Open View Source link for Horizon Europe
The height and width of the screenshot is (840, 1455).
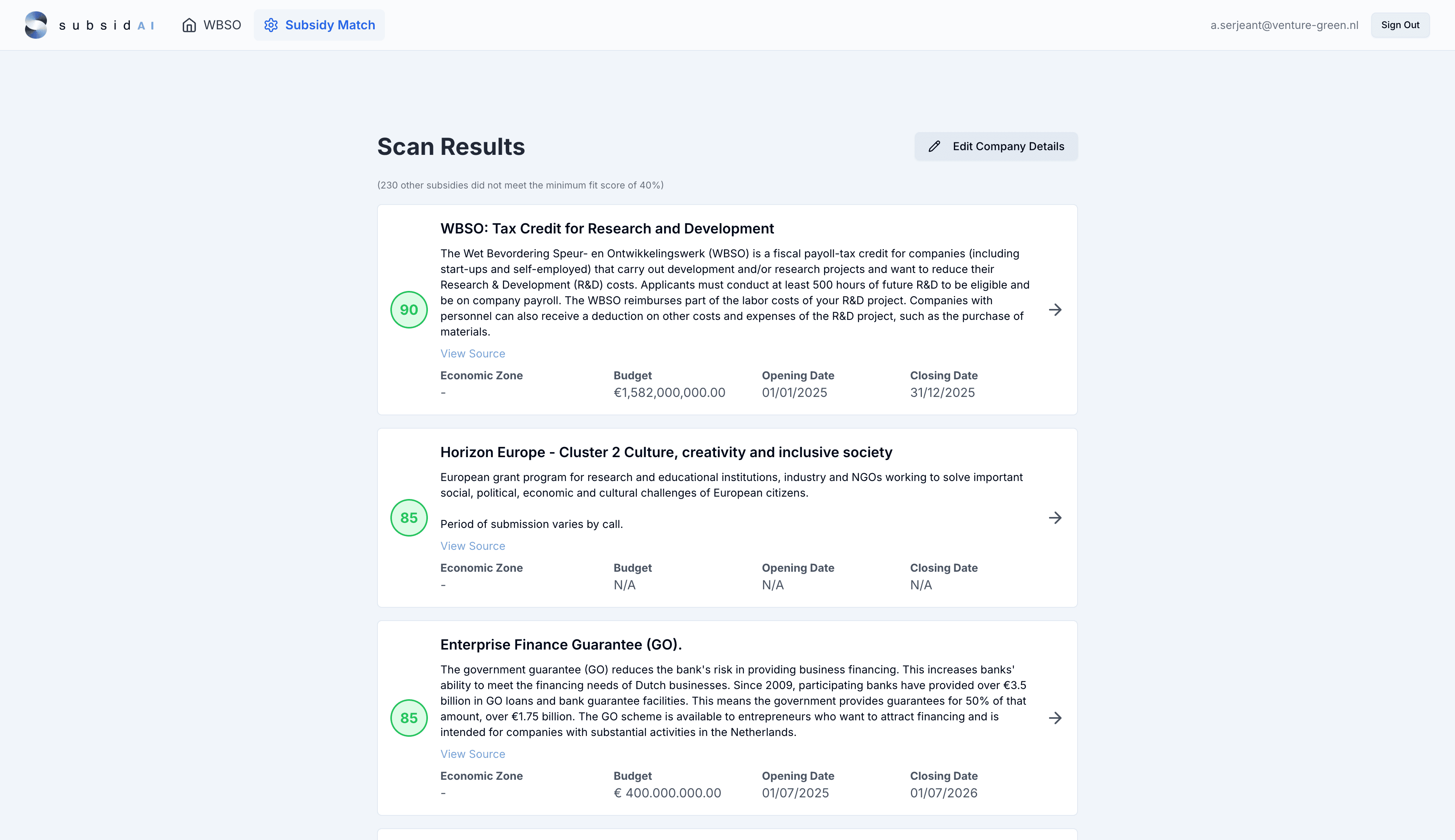472,546
